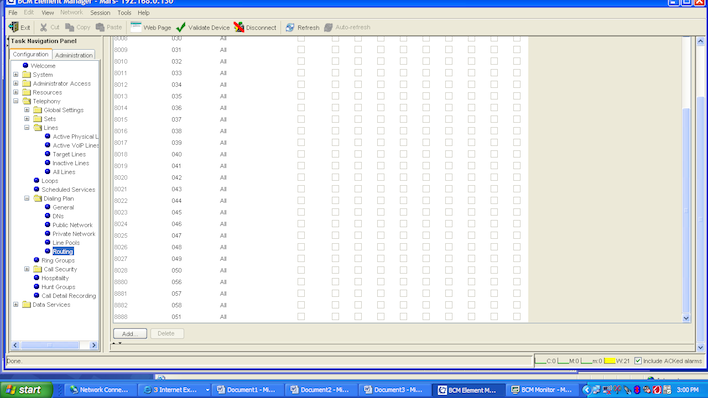The height and width of the screenshot is (398, 708).
Task: Open the Web Page toolbar icon
Action: coord(135,27)
